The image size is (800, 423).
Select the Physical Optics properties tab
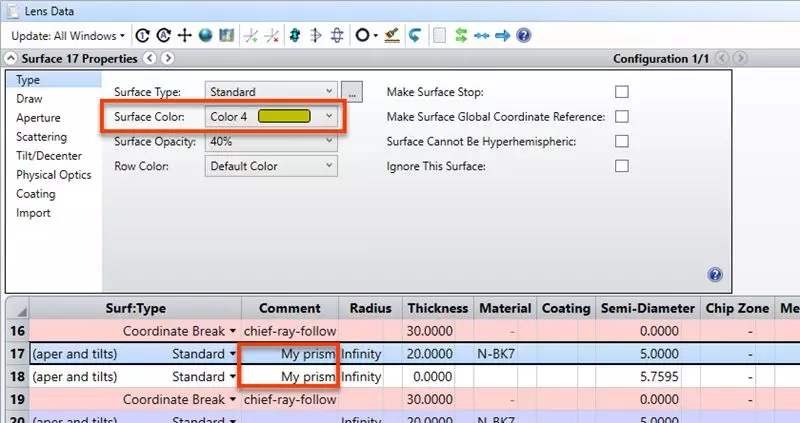pos(54,175)
